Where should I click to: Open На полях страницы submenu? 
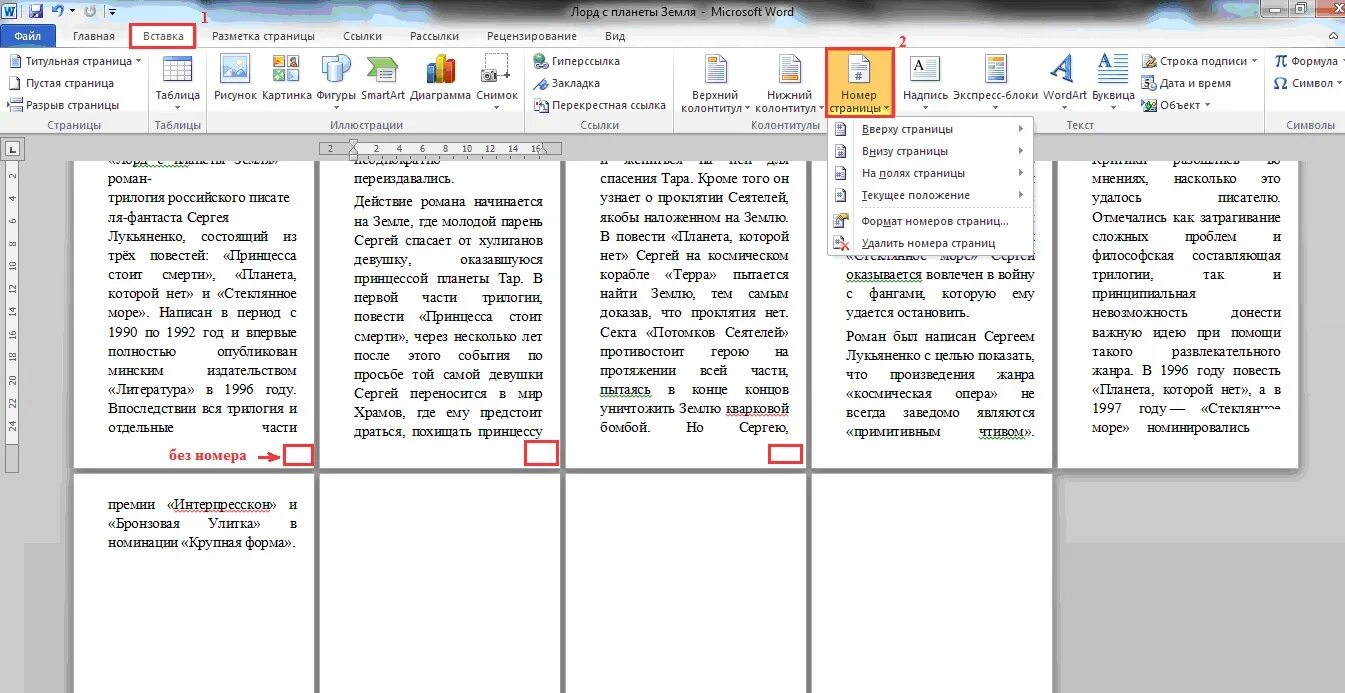coord(930,173)
